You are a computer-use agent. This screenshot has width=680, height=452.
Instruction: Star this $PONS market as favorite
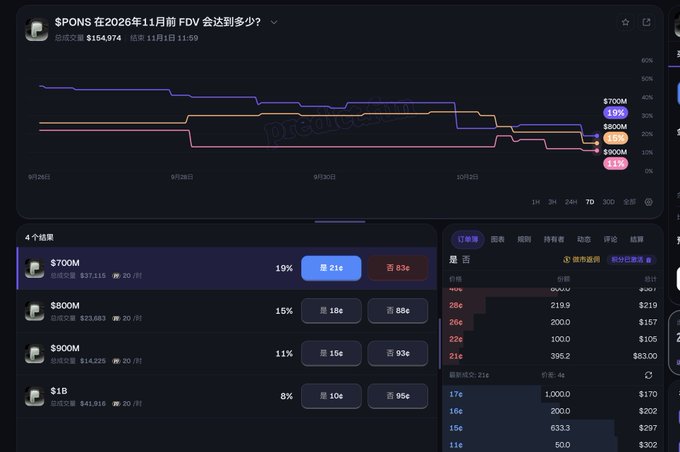(x=625, y=22)
